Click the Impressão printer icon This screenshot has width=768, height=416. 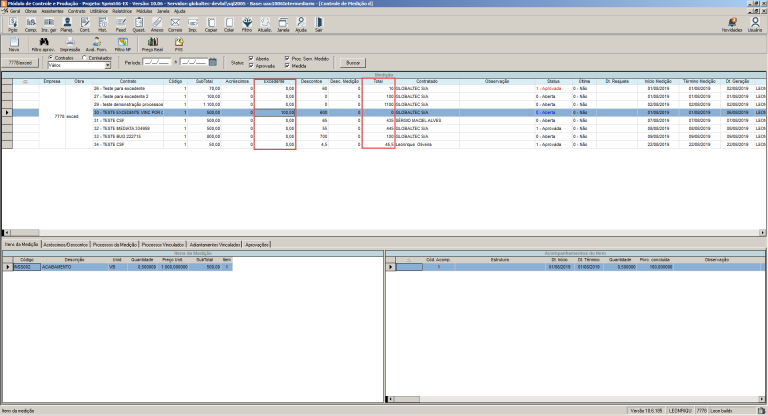coord(70,43)
